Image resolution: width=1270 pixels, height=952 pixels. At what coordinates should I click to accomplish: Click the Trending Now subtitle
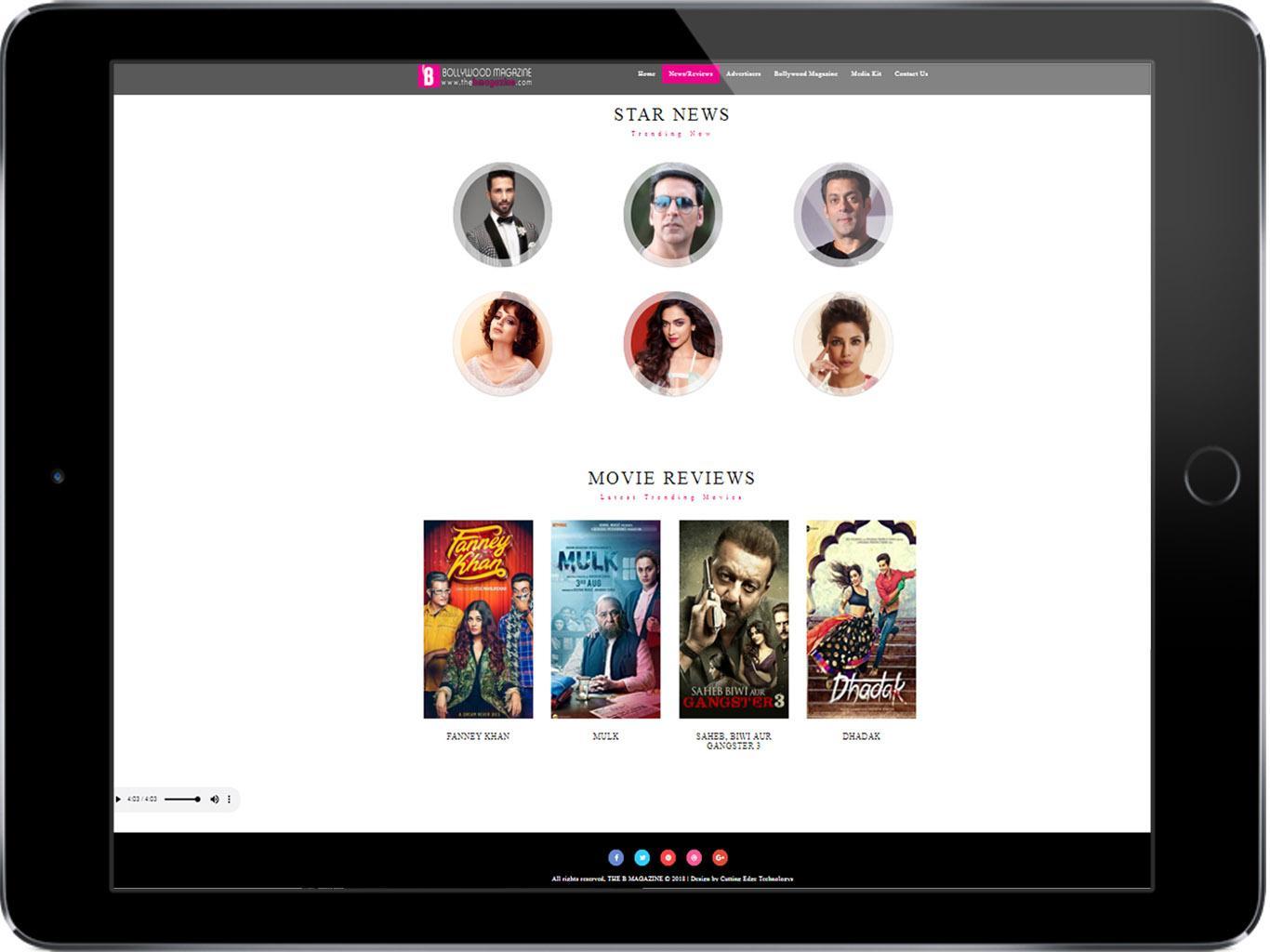pyautogui.click(x=671, y=134)
